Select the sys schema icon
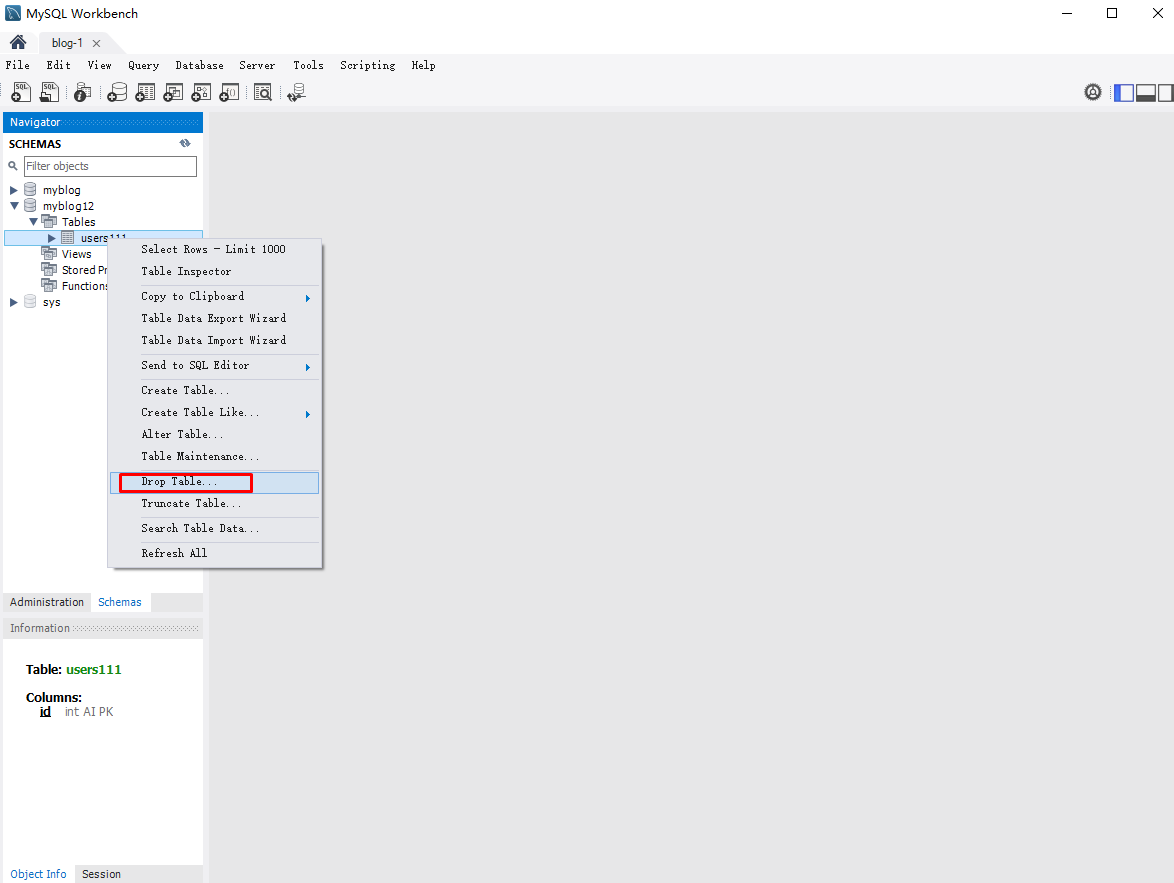The height and width of the screenshot is (883, 1174). (x=30, y=302)
